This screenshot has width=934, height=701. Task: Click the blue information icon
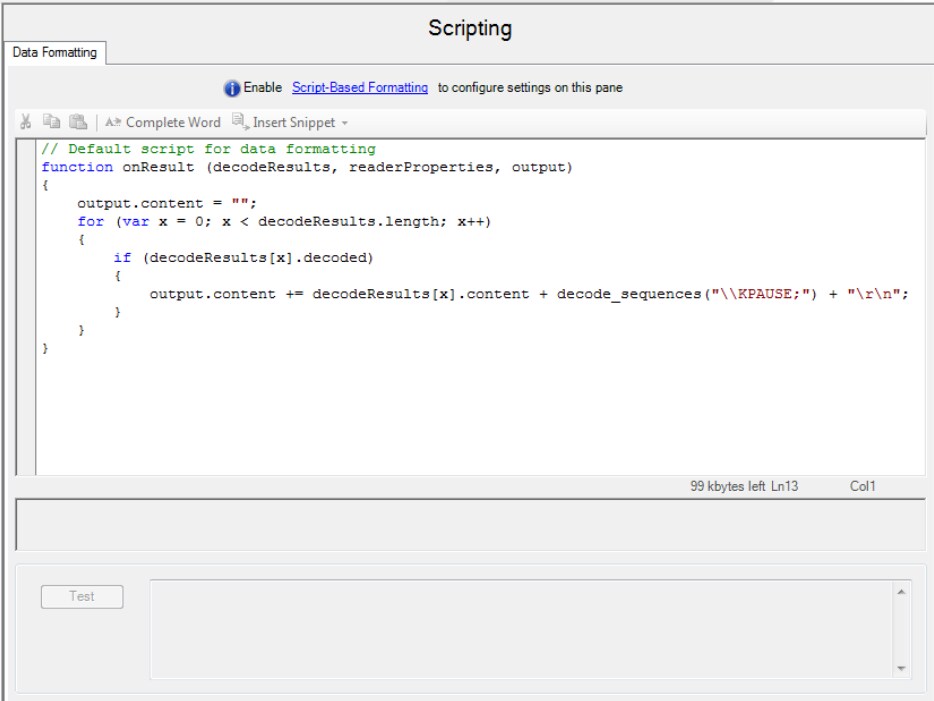point(232,88)
